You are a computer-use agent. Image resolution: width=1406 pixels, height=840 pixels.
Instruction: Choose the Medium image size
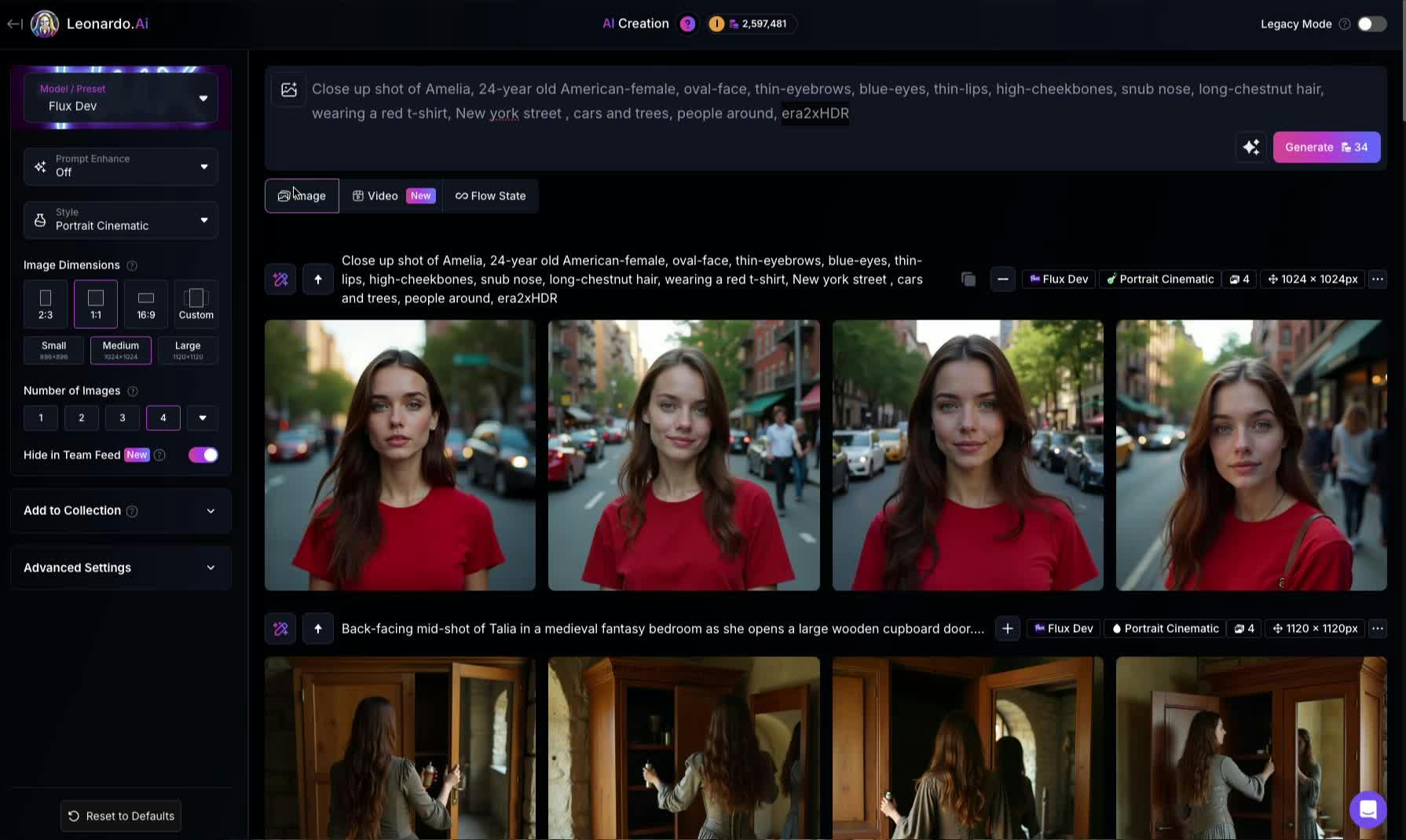click(x=120, y=349)
